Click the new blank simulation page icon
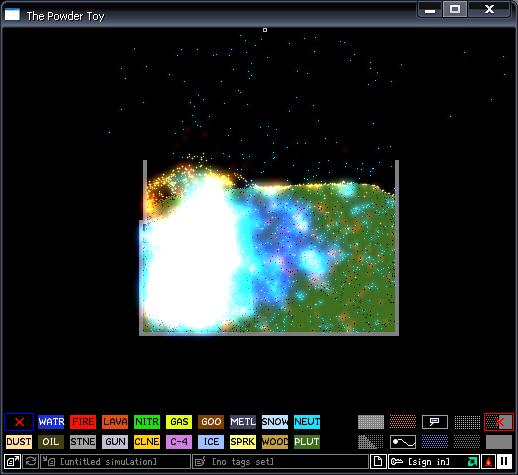518x475 pixels. tap(378, 462)
